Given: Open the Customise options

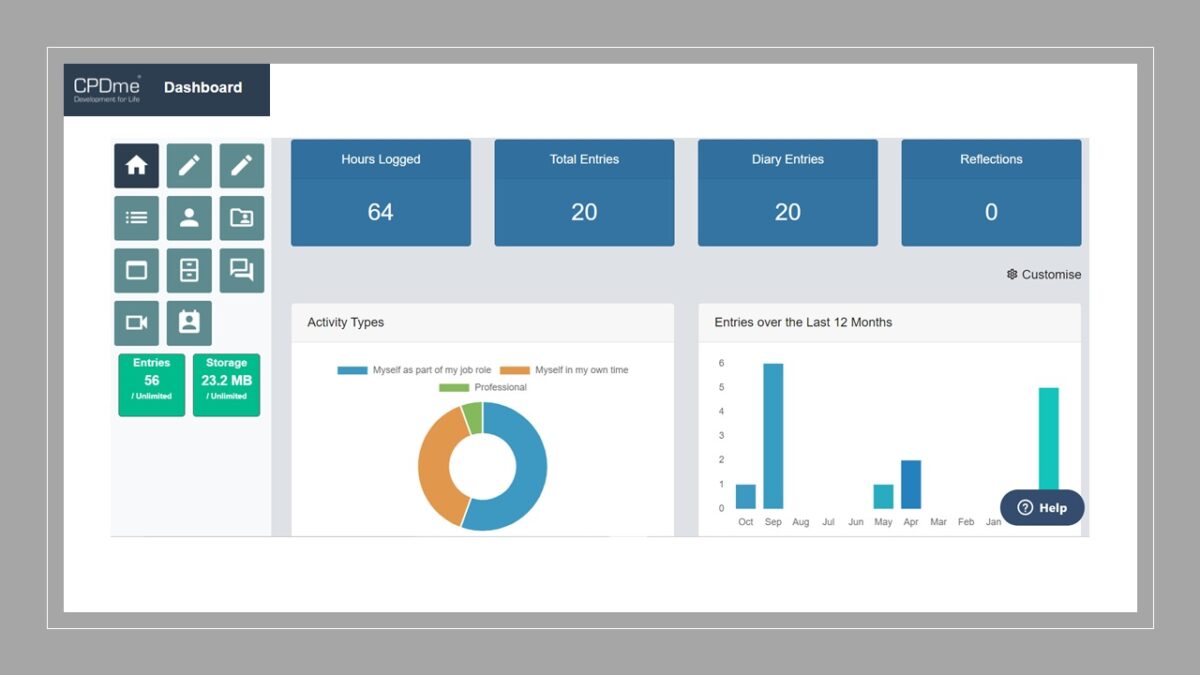Looking at the screenshot, I should tap(1044, 274).
